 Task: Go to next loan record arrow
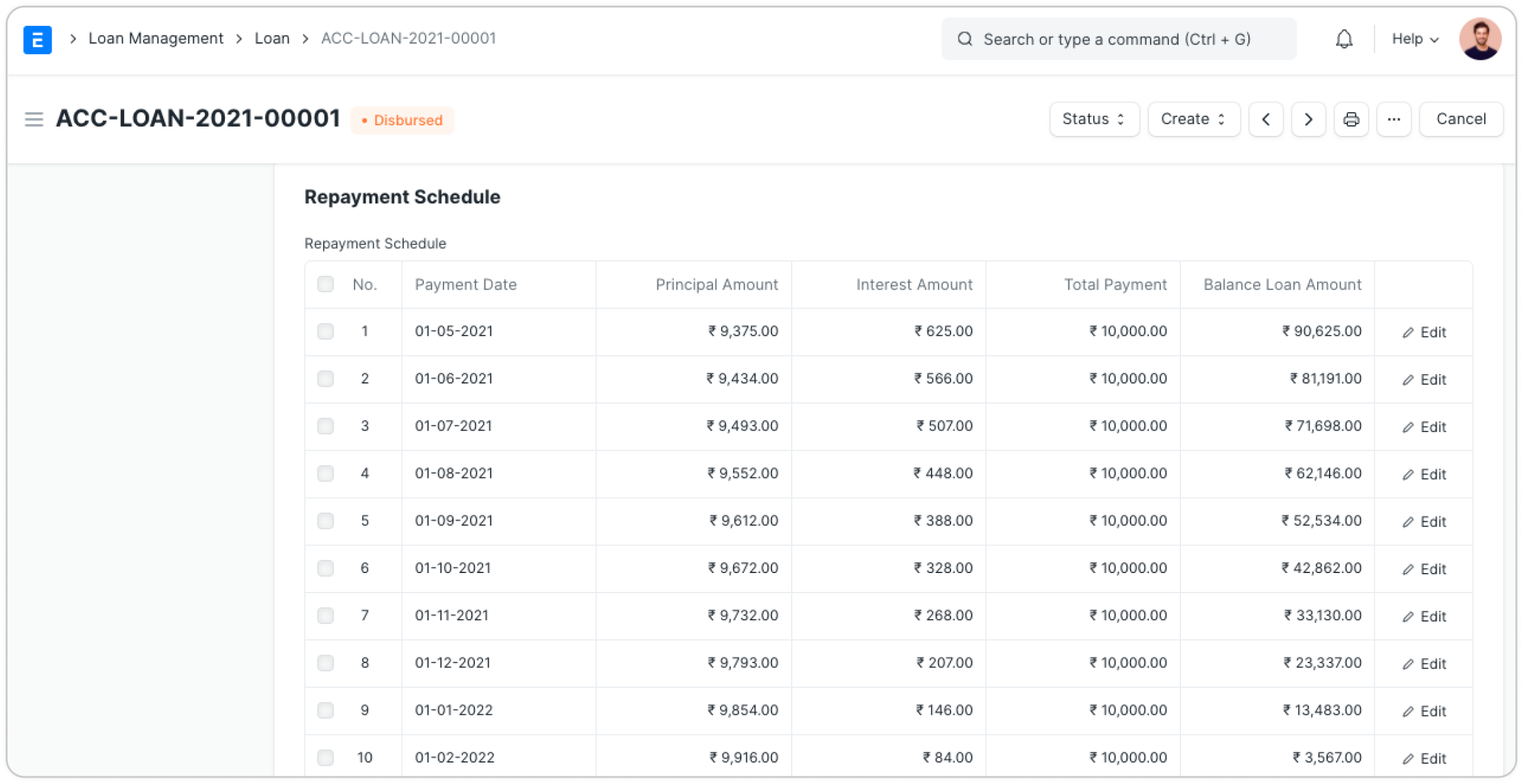[1308, 119]
